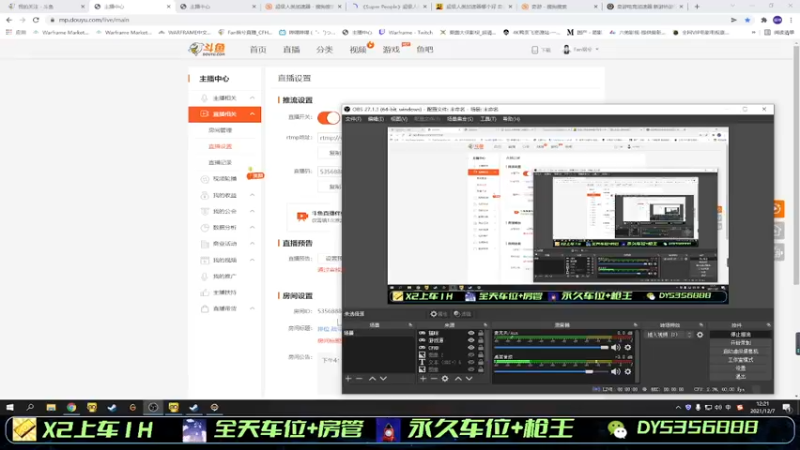
Task: Open the taskbar search magnifier
Action: [x=30, y=407]
